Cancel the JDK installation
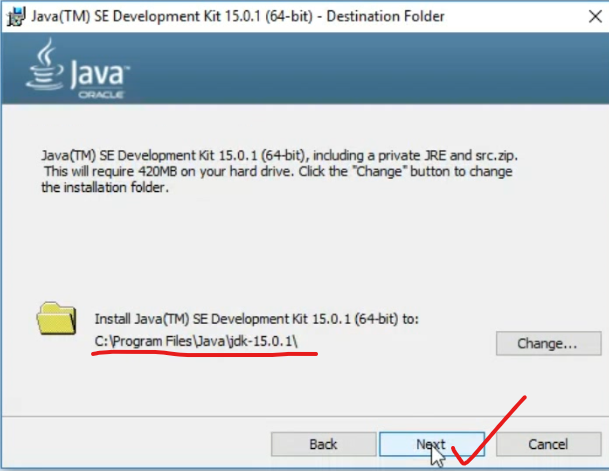Viewport: 609px width, 471px height. point(548,444)
